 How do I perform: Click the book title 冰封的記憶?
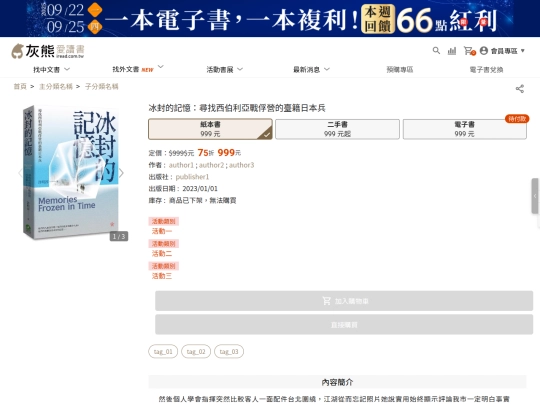(237, 108)
